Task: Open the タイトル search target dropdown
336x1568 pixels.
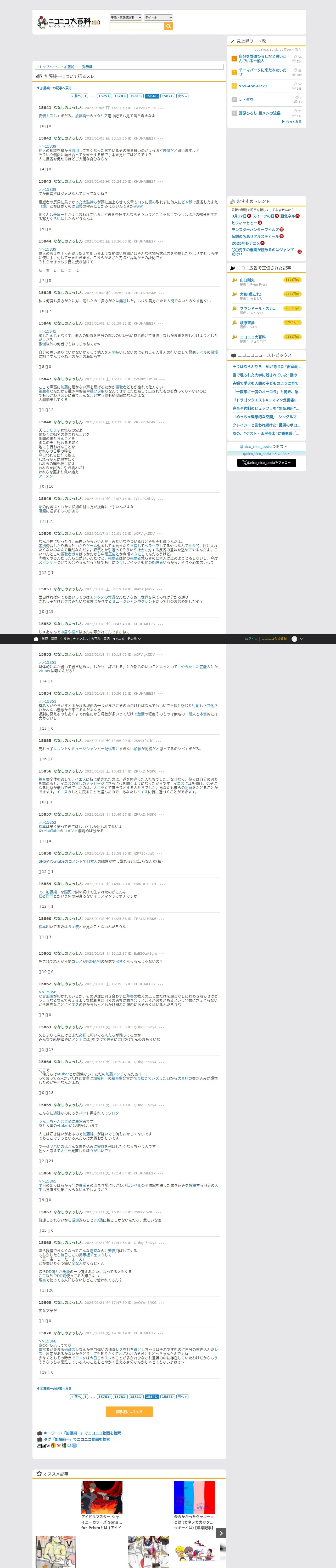Action: 159,18
